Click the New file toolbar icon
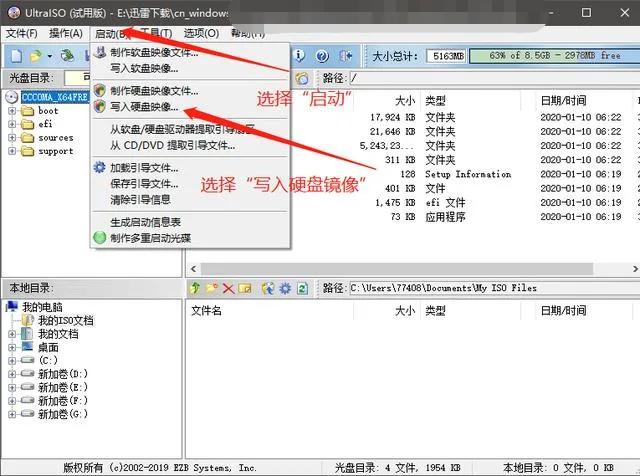Screen dimensions: 640x476 [16, 56]
